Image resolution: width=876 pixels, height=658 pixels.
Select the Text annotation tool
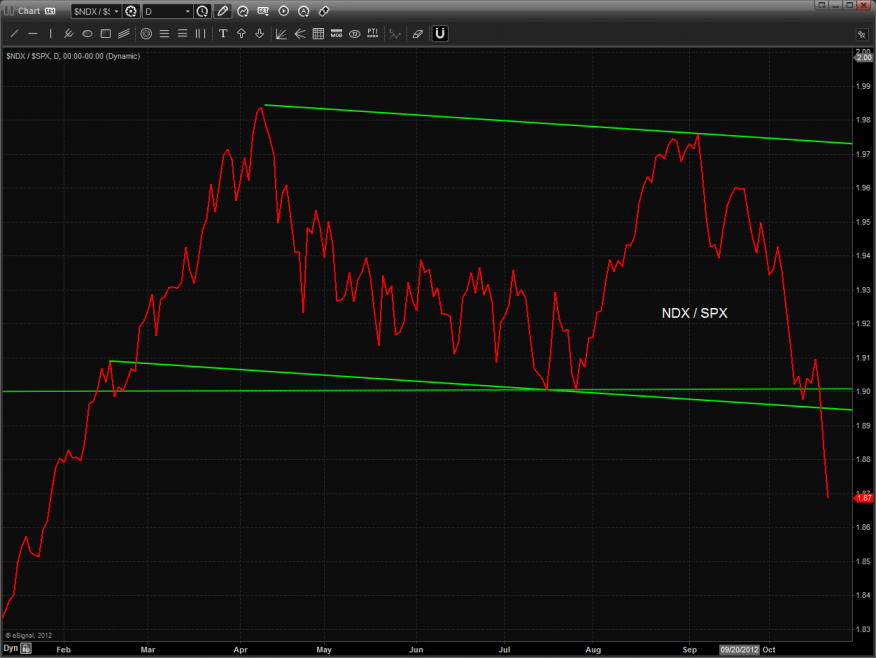[223, 34]
